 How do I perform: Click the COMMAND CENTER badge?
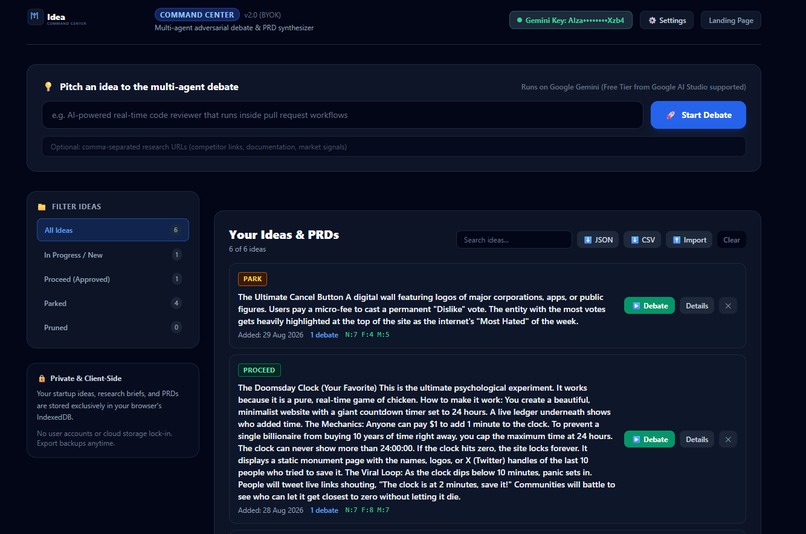click(x=197, y=15)
